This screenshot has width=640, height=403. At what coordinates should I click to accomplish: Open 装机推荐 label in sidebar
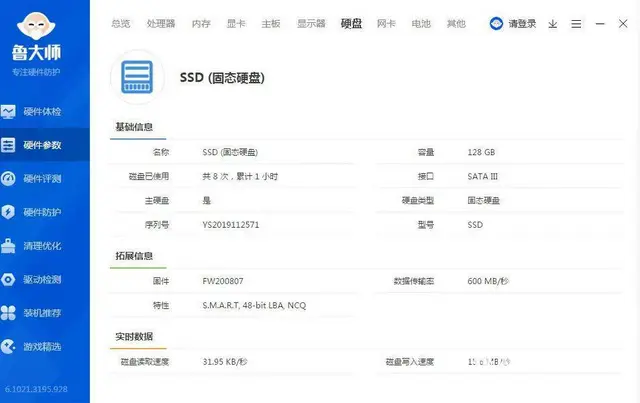(42, 313)
